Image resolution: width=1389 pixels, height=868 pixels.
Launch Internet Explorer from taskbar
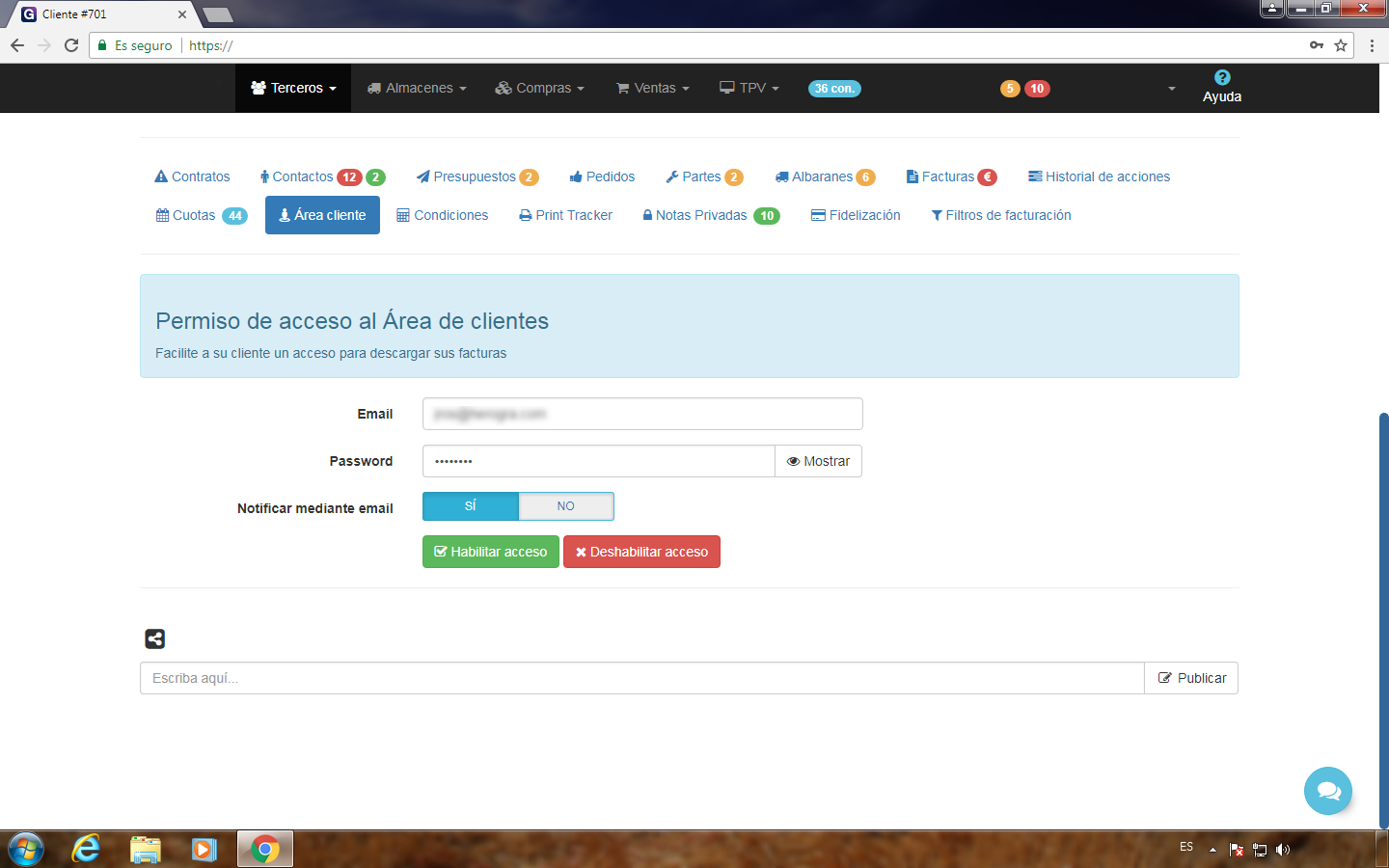click(x=86, y=849)
